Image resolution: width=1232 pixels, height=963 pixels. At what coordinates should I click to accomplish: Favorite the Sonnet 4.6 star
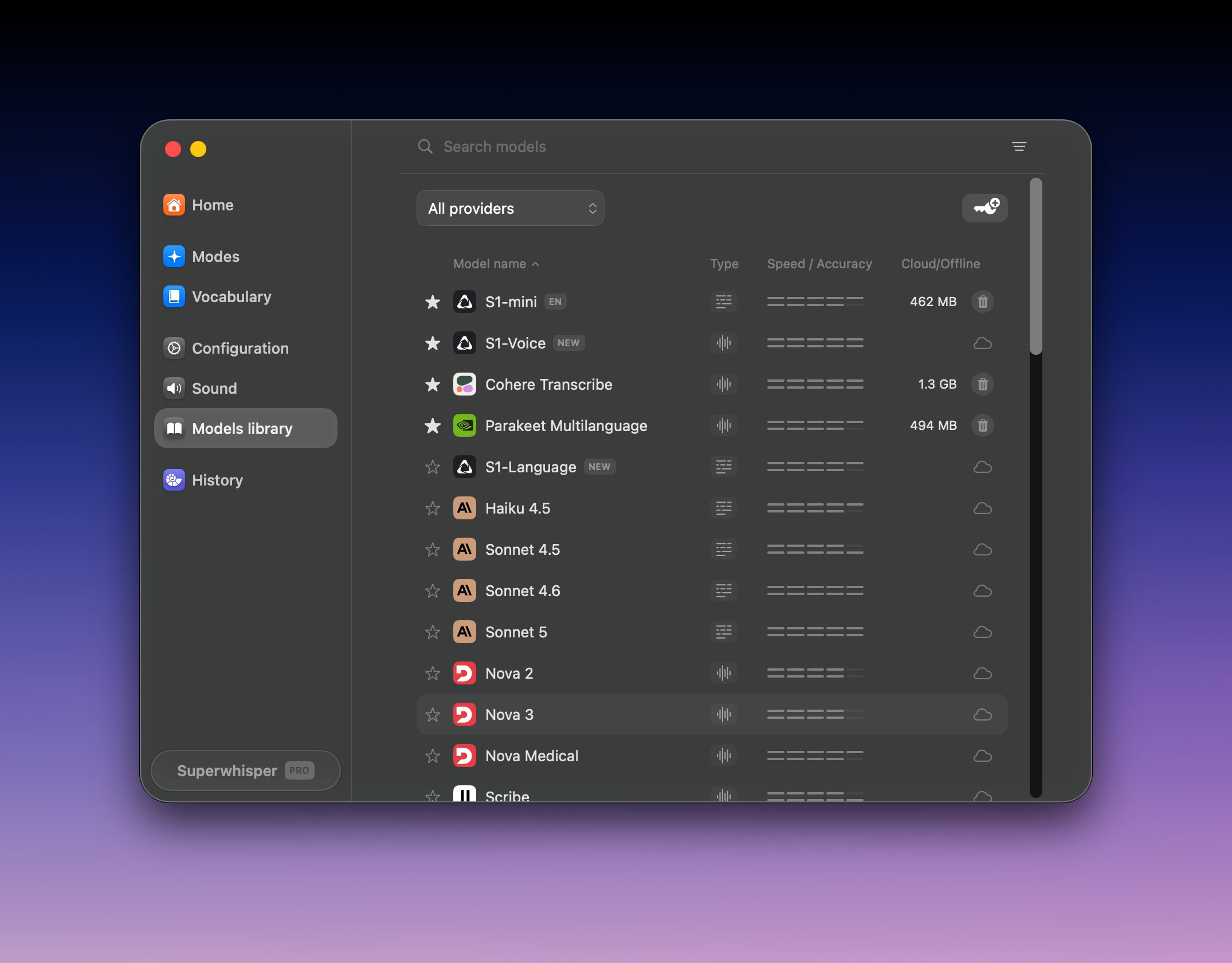tap(433, 590)
